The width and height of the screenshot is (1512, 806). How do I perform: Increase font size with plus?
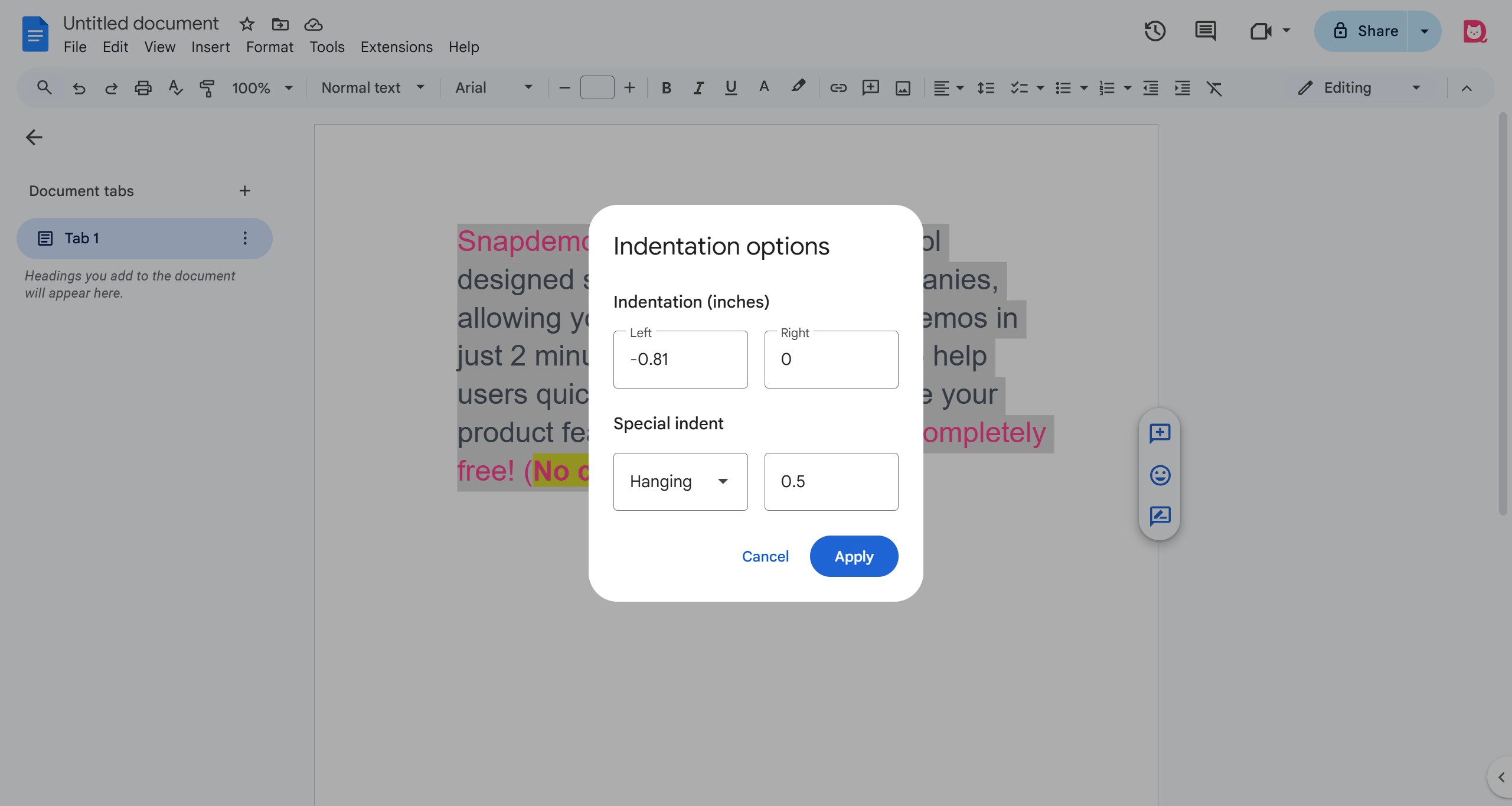tap(629, 88)
